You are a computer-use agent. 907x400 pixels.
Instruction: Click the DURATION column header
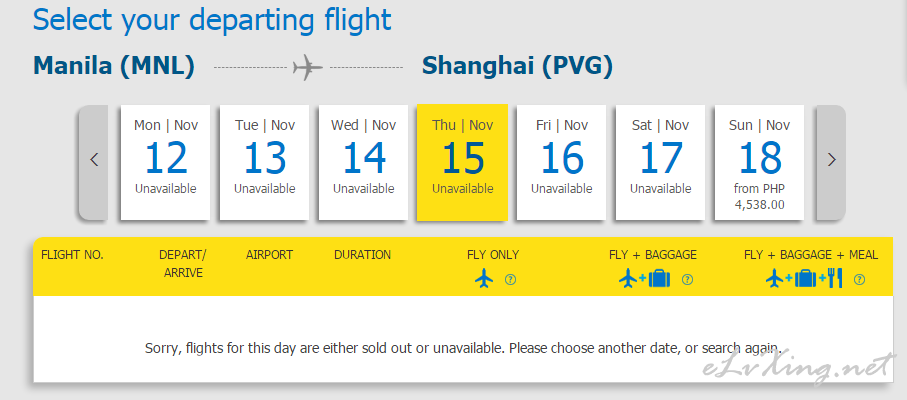363,255
